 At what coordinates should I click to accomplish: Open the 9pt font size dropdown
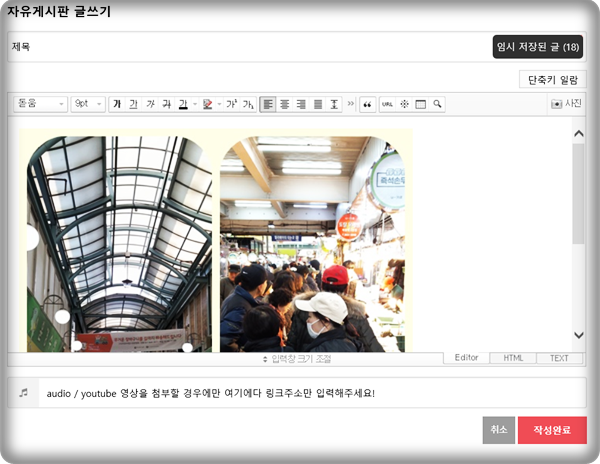tap(88, 104)
